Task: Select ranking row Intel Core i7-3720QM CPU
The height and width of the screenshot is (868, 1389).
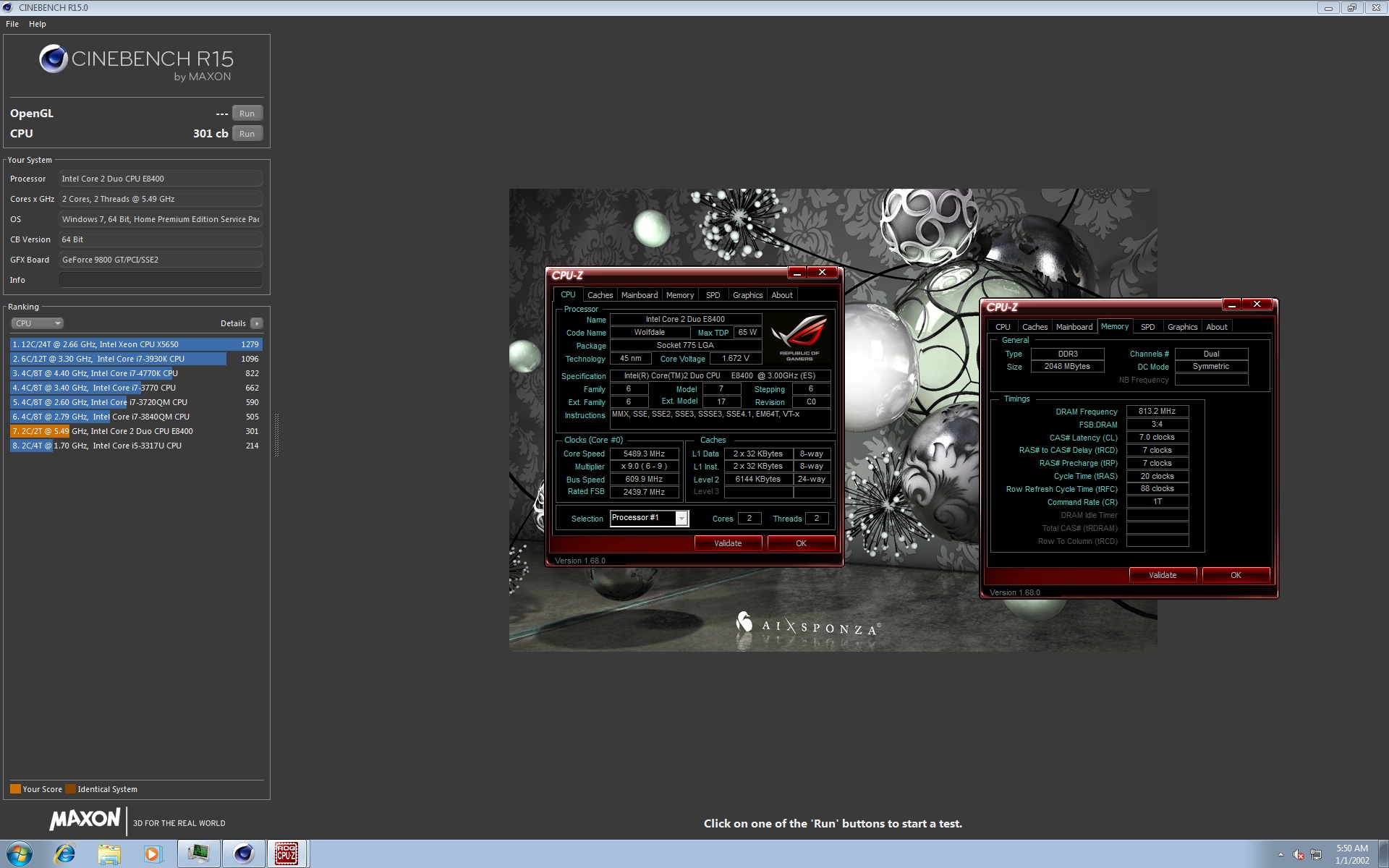Action: coord(136,402)
